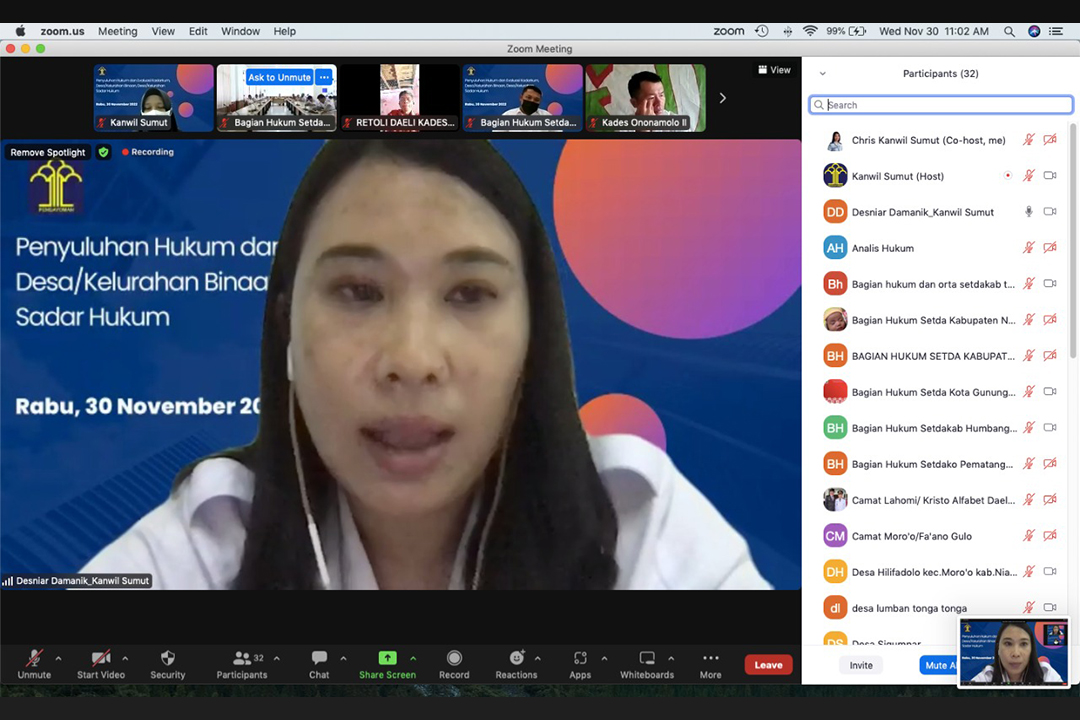Click the green Share Screen icon
This screenshot has width=1080, height=720.
point(387,658)
